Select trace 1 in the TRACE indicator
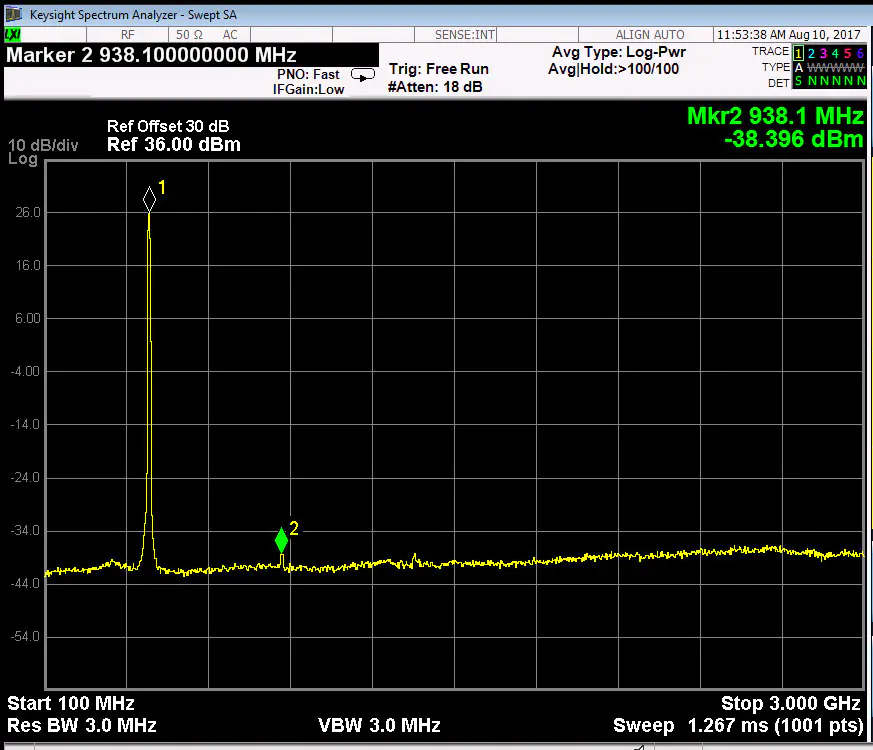Screen dimensions: 873x750 [x=799, y=52]
